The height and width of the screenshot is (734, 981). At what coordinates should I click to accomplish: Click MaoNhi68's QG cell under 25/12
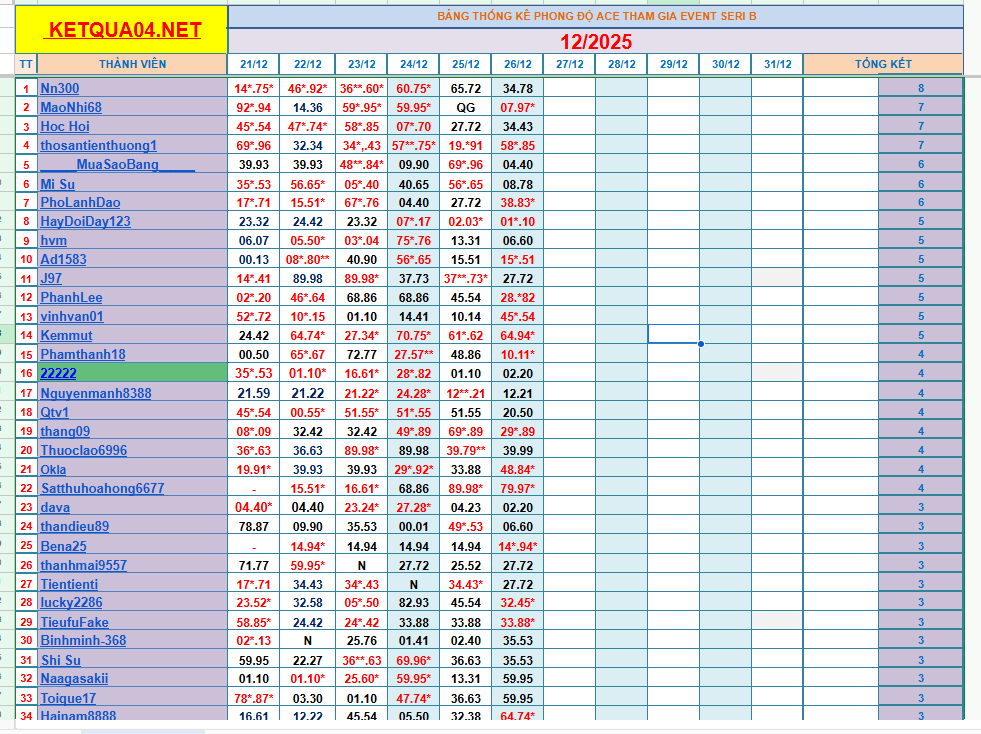coord(465,107)
